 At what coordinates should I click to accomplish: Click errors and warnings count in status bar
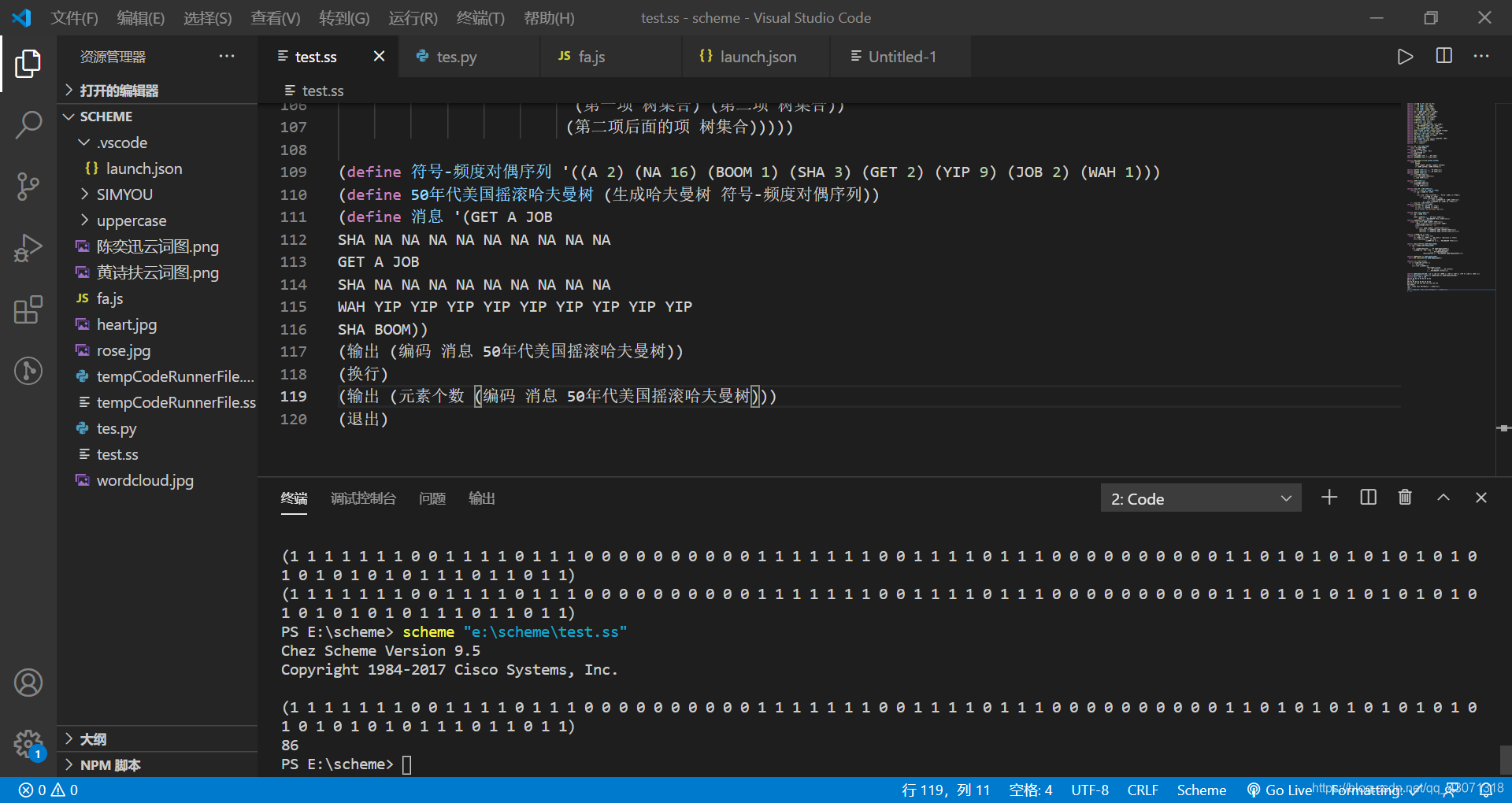[48, 790]
